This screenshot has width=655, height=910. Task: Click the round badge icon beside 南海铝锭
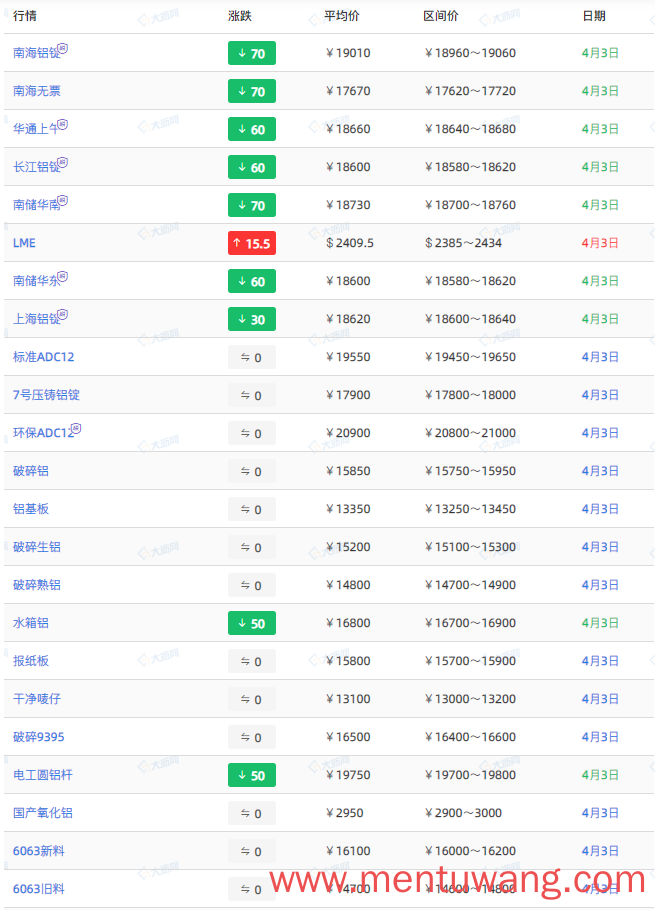[x=63, y=48]
